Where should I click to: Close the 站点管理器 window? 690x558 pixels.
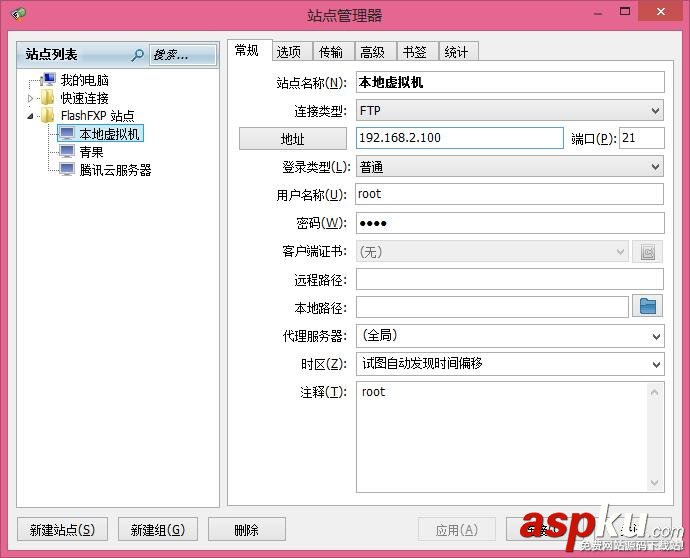pyautogui.click(x=661, y=11)
